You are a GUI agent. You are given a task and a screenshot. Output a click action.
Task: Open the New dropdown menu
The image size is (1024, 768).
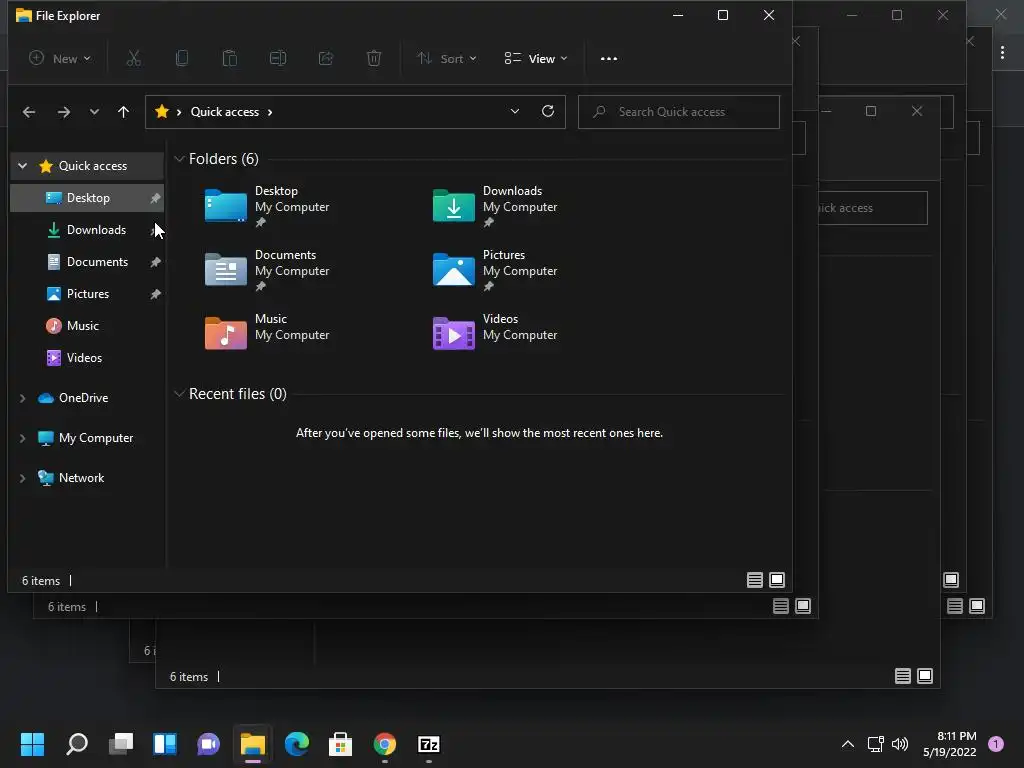point(59,59)
